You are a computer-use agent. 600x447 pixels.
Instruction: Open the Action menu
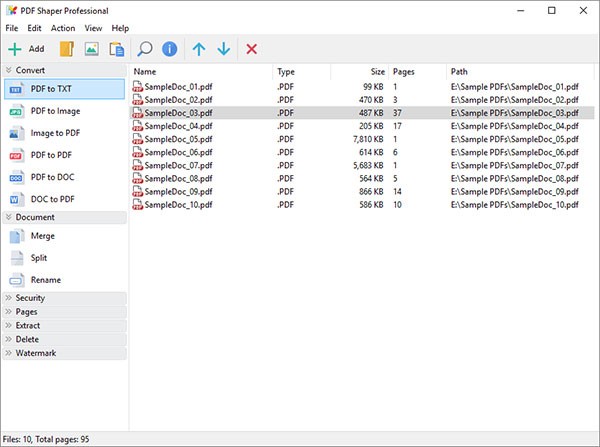[x=63, y=29]
